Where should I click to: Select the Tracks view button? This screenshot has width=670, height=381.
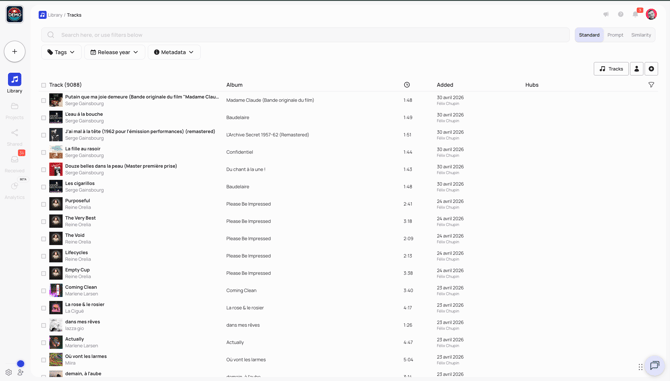(x=611, y=69)
